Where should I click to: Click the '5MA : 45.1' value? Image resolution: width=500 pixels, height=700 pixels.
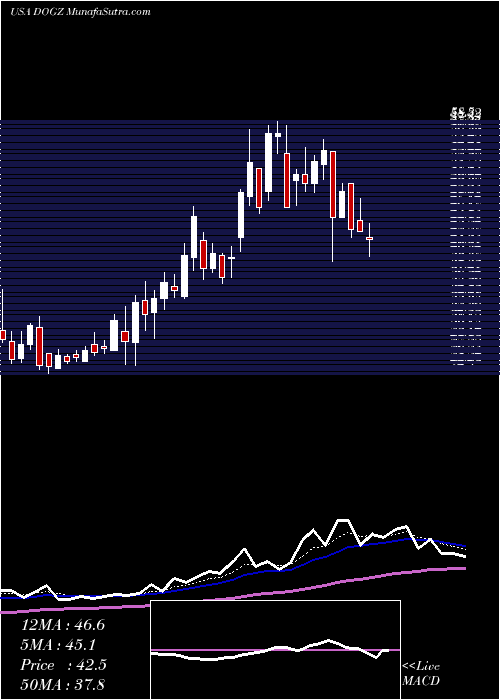point(59,645)
